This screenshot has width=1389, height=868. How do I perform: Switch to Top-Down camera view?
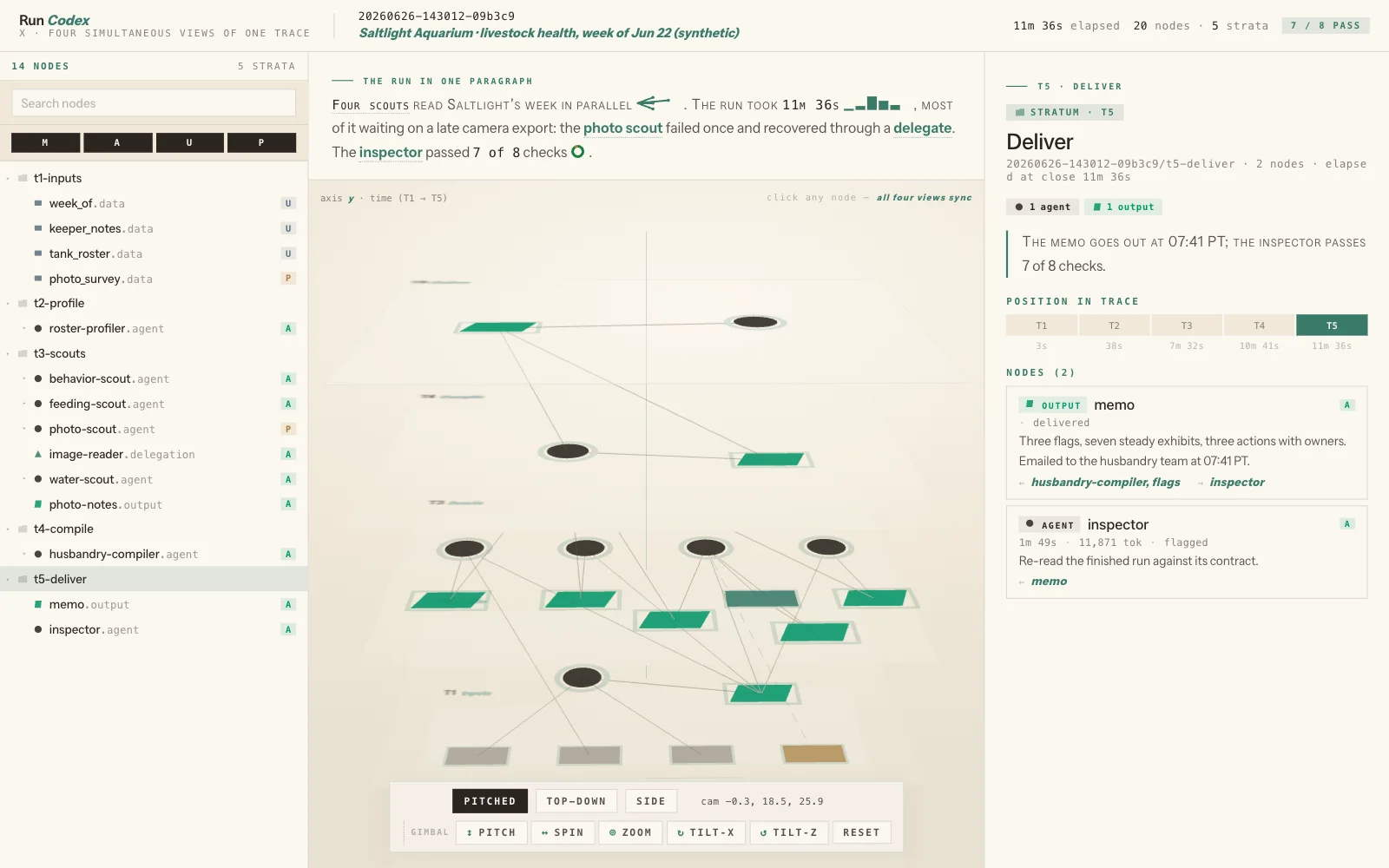[576, 801]
